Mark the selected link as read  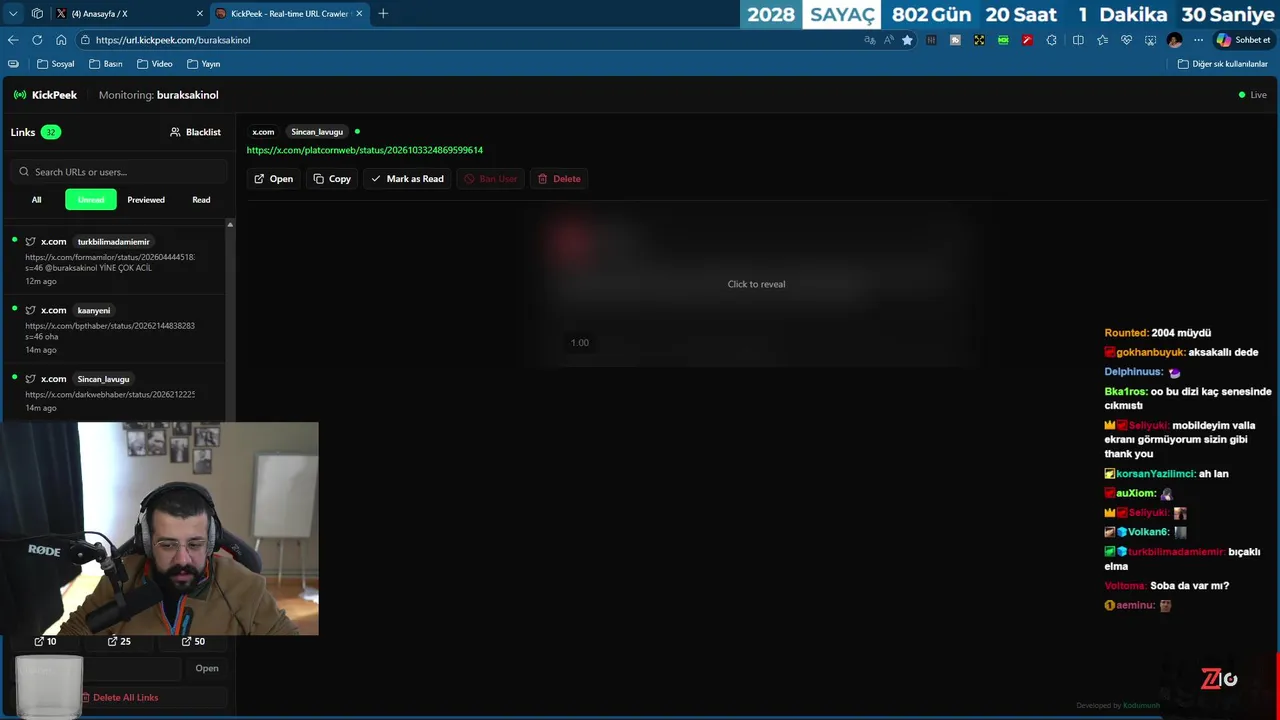(x=407, y=179)
